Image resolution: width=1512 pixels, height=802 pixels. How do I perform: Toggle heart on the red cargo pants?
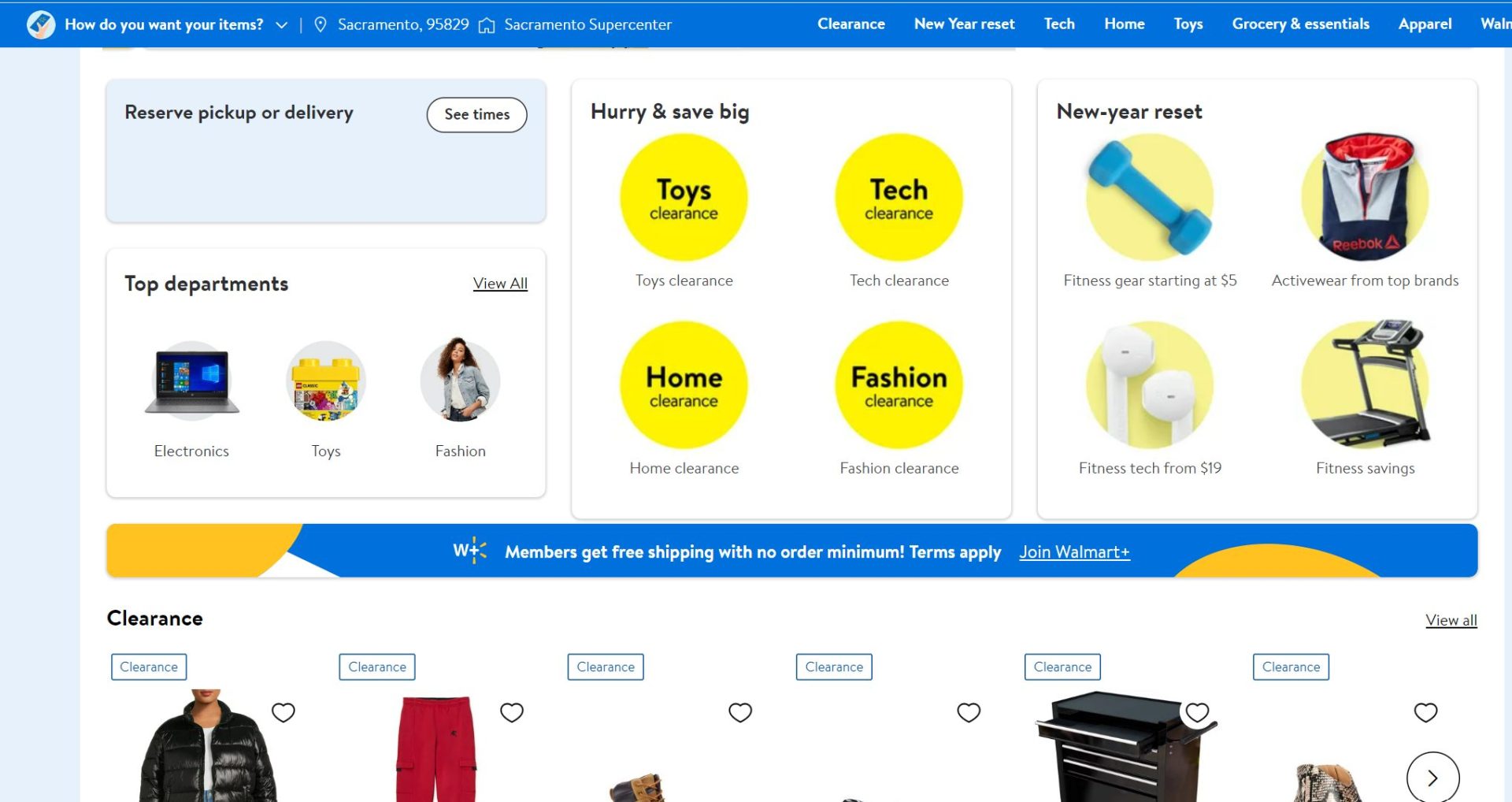[512, 712]
